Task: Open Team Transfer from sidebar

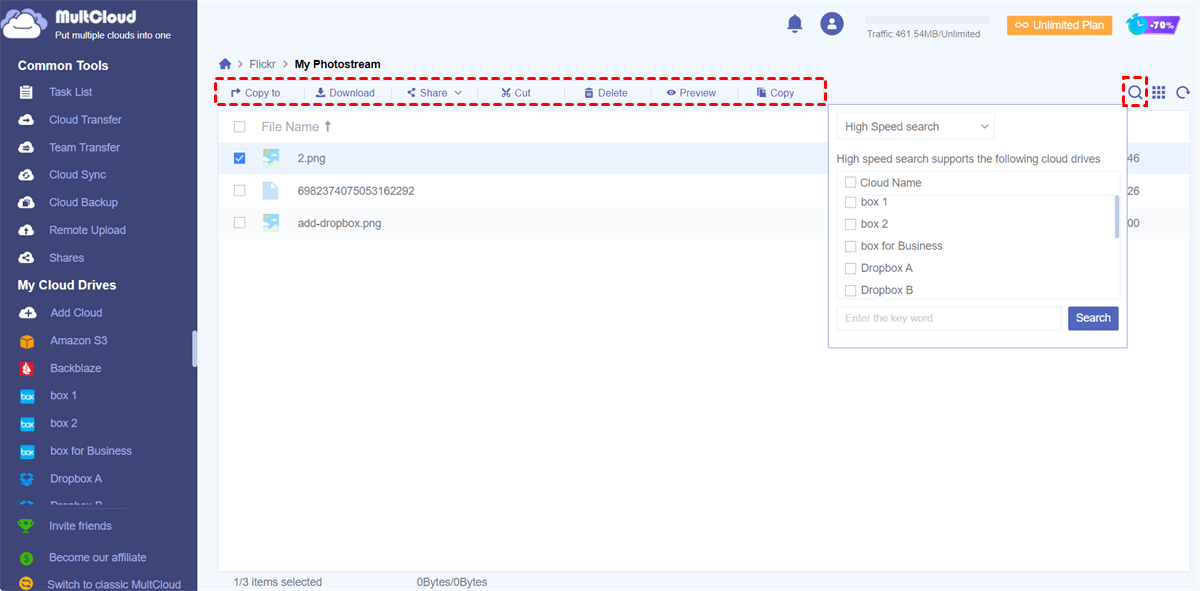Action: 84,147
